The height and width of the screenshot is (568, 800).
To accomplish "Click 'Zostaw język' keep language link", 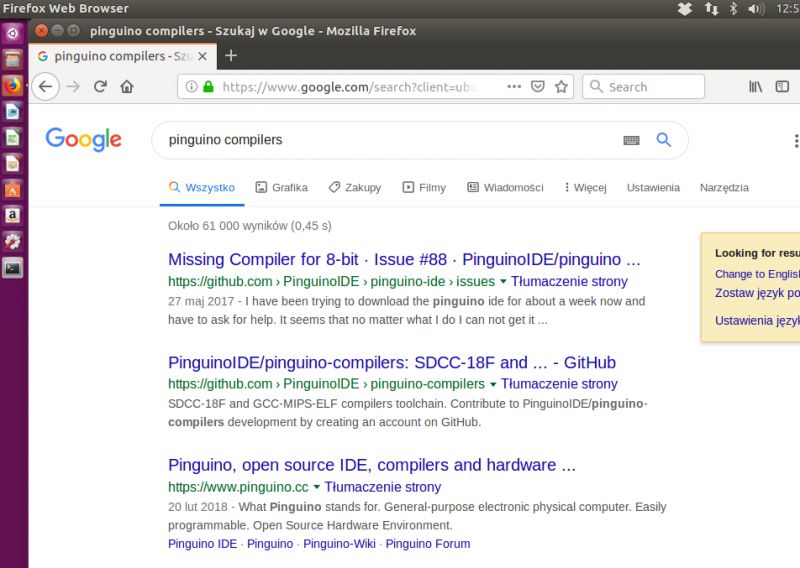I will click(x=757, y=293).
